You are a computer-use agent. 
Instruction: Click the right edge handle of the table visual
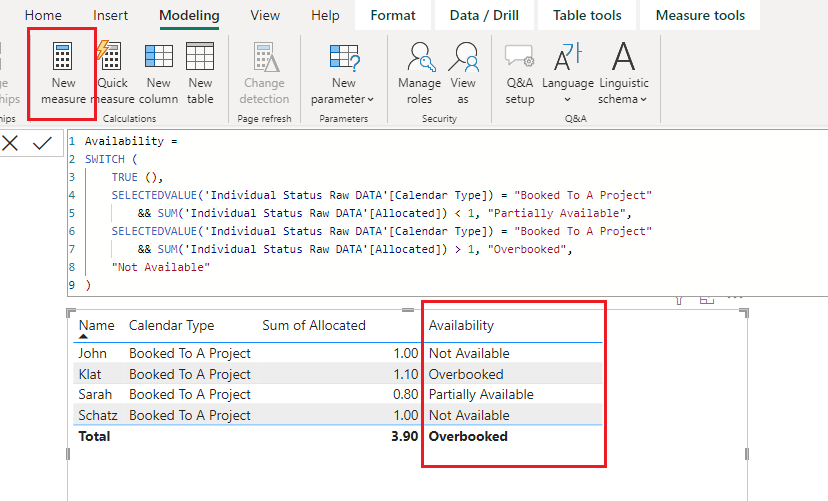[747, 454]
